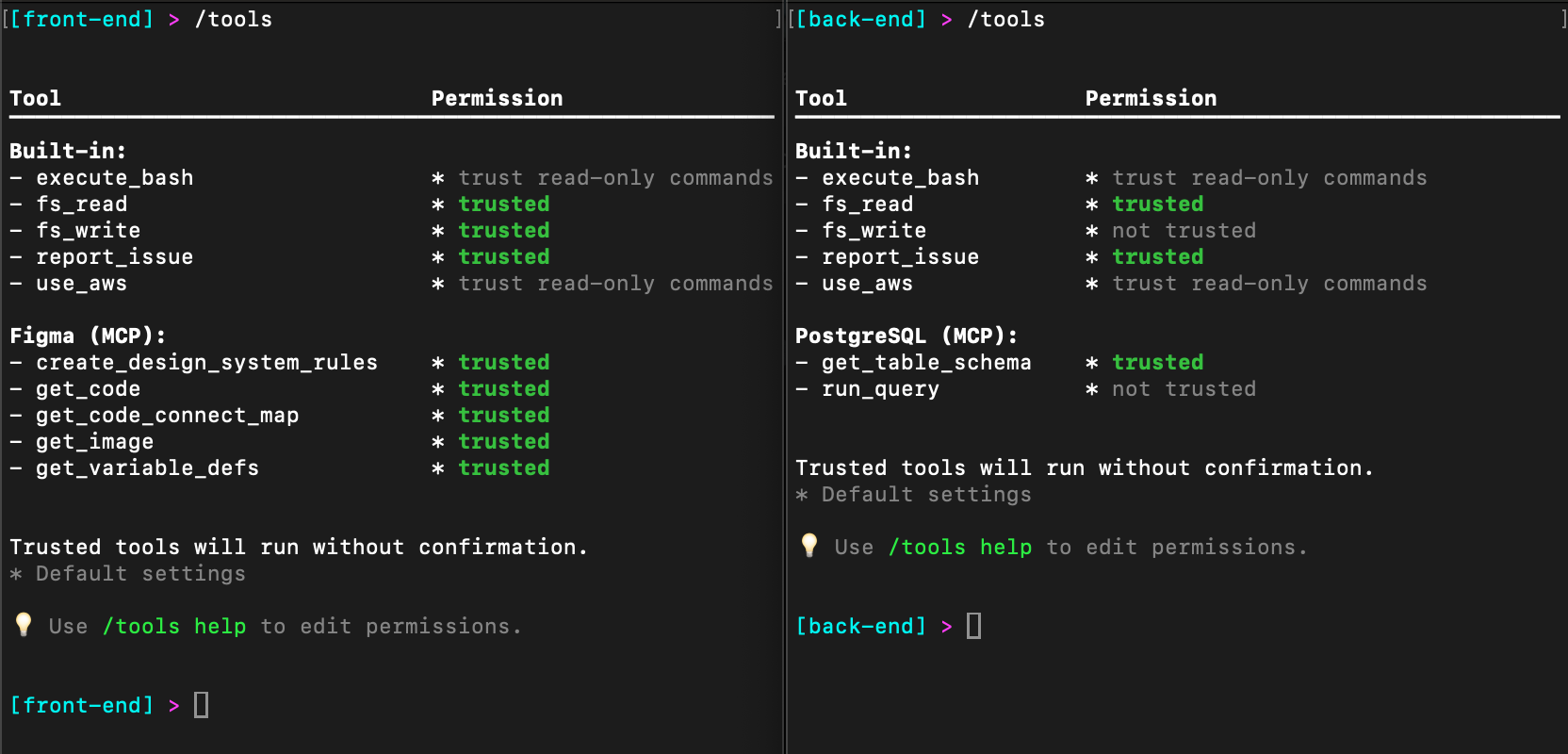Click the Permission column header in the back-end pane

click(1151, 99)
